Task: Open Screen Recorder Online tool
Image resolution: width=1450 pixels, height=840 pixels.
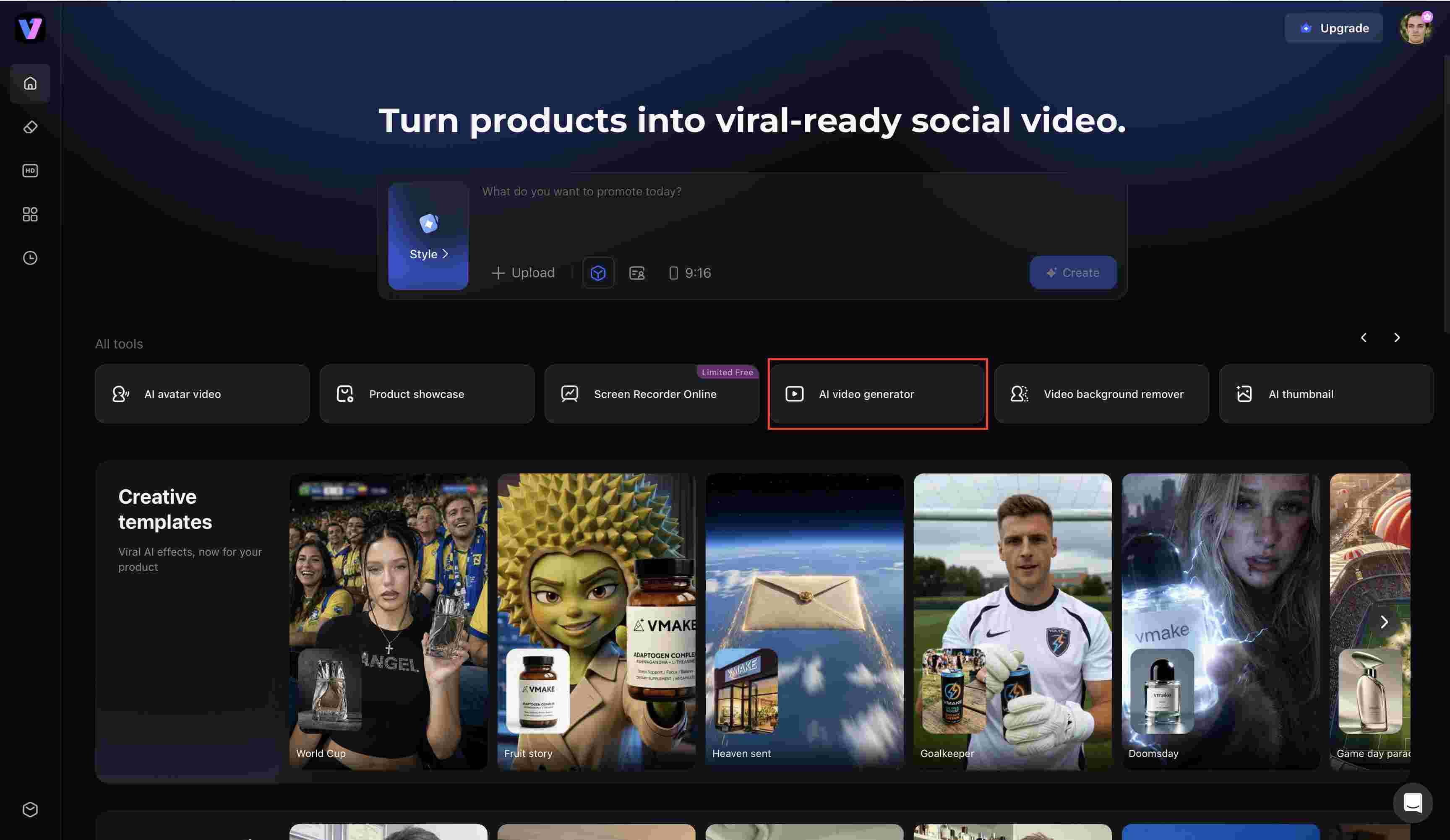Action: pyautogui.click(x=652, y=394)
